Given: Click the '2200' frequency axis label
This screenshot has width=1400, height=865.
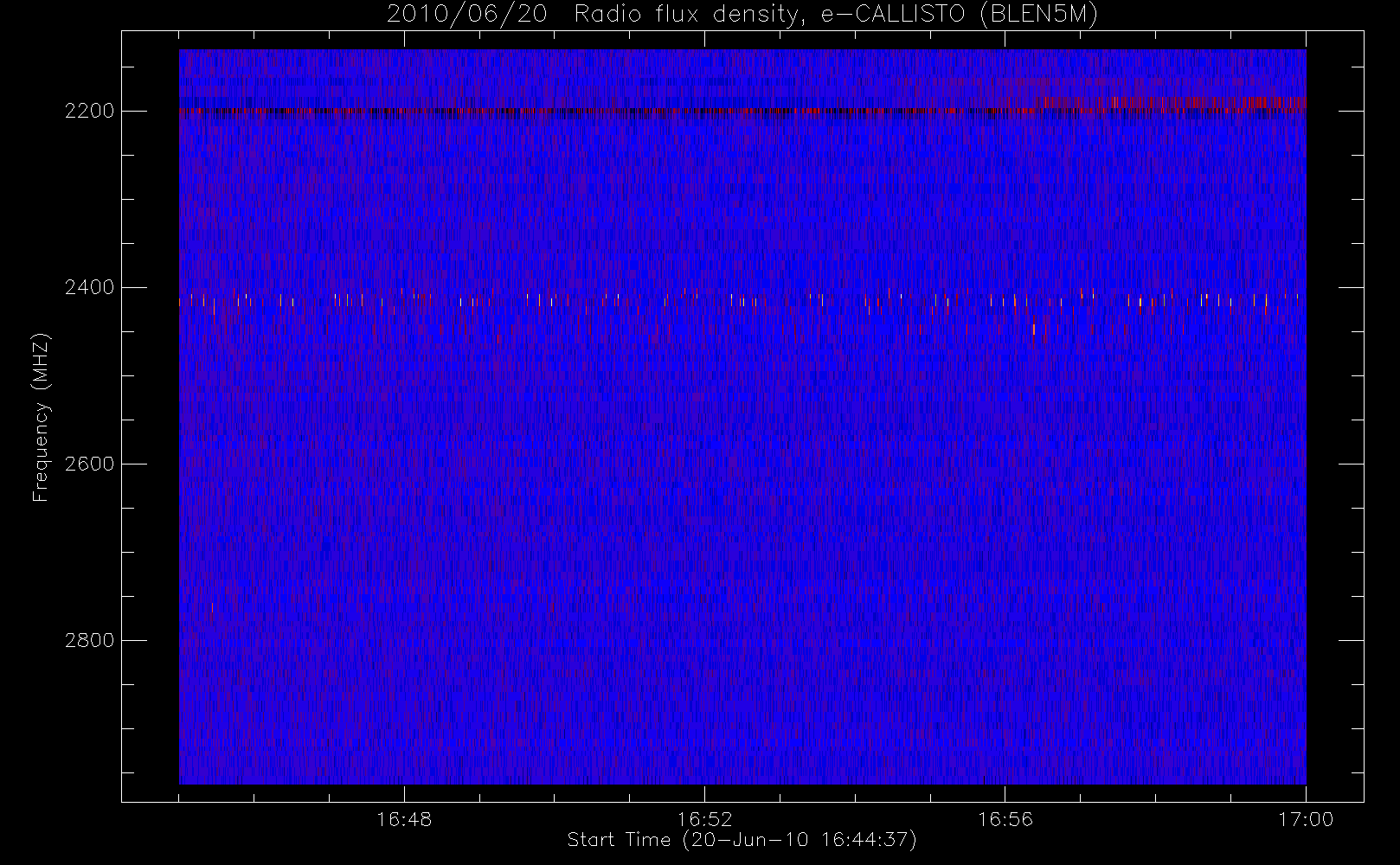Looking at the screenshot, I should click(89, 111).
